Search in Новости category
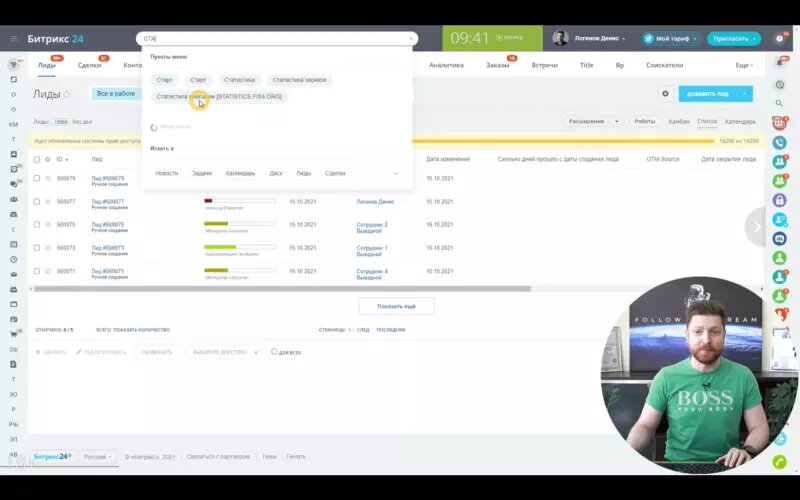Viewport: 800px width, 500px height. click(x=166, y=173)
